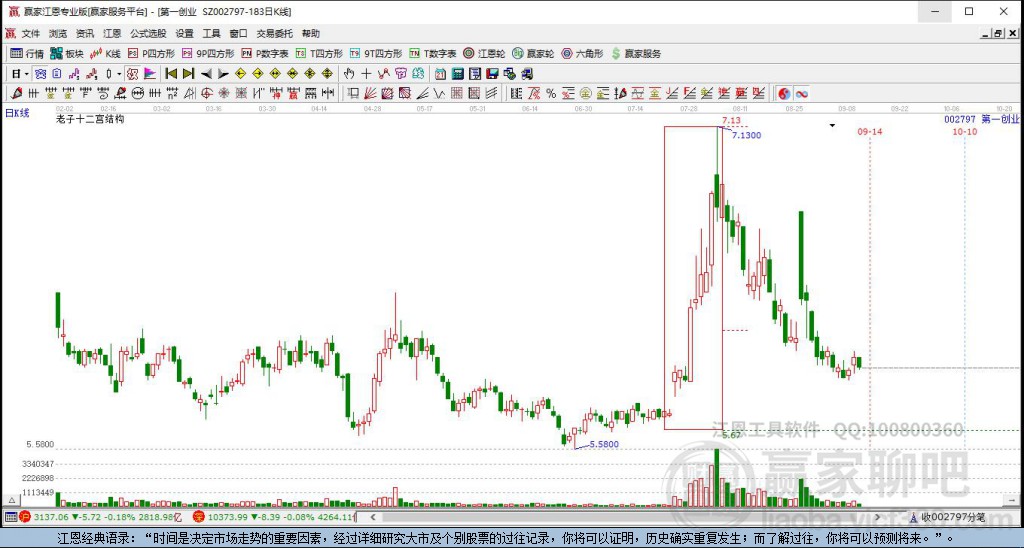This screenshot has width=1024, height=548.
Task: Open the P数字表 tool
Action: (264, 54)
